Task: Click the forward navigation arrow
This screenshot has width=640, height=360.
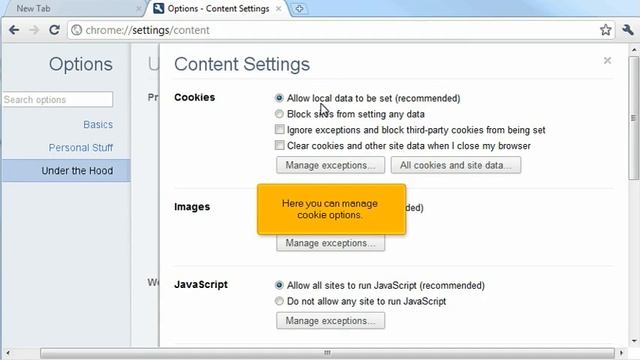Action: click(x=35, y=30)
